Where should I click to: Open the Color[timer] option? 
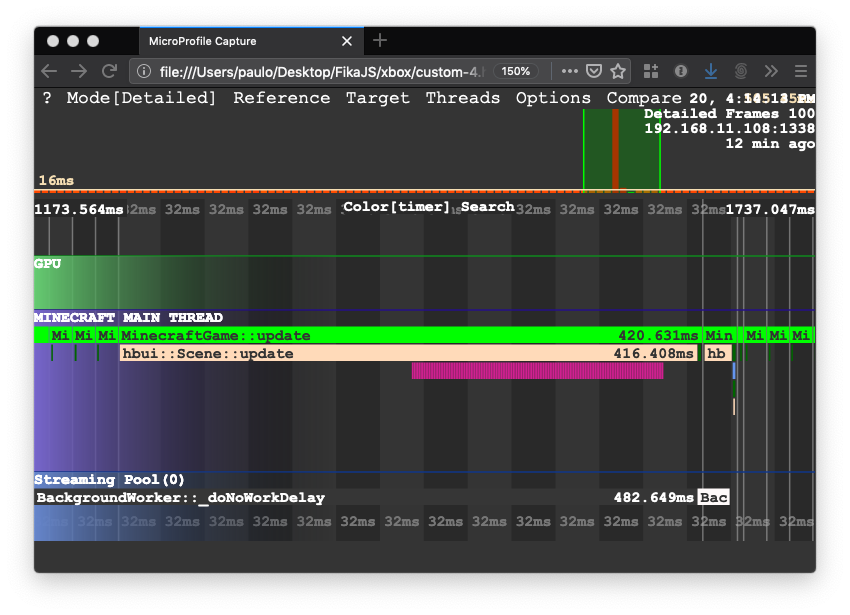click(x=396, y=207)
